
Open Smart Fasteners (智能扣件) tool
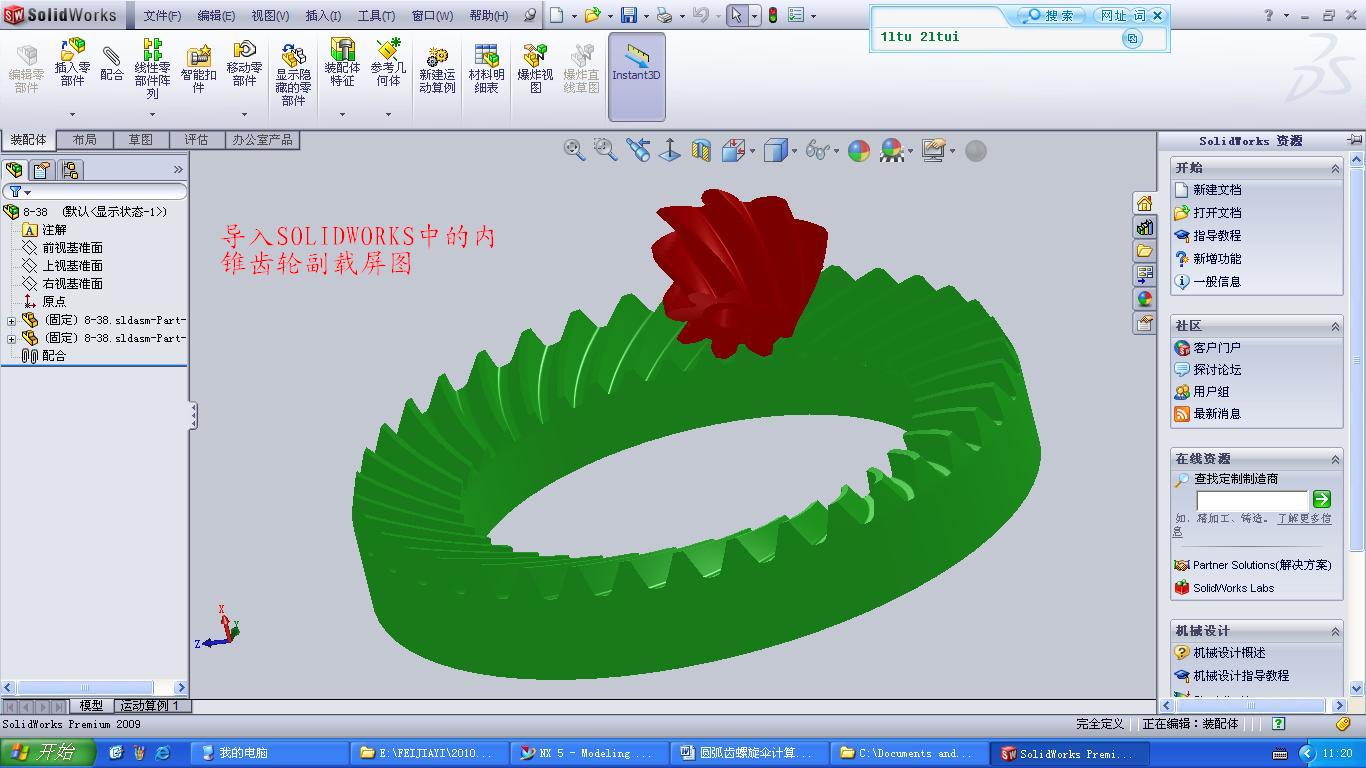pyautogui.click(x=198, y=68)
